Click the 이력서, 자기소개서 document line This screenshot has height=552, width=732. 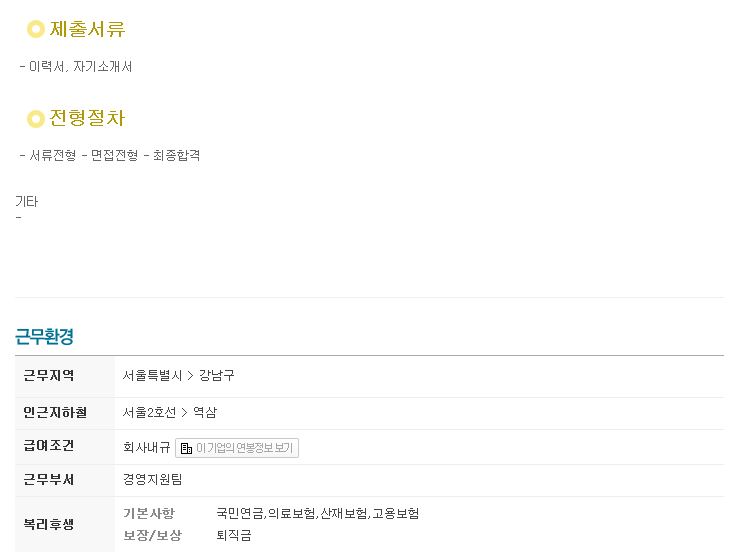tap(76, 67)
